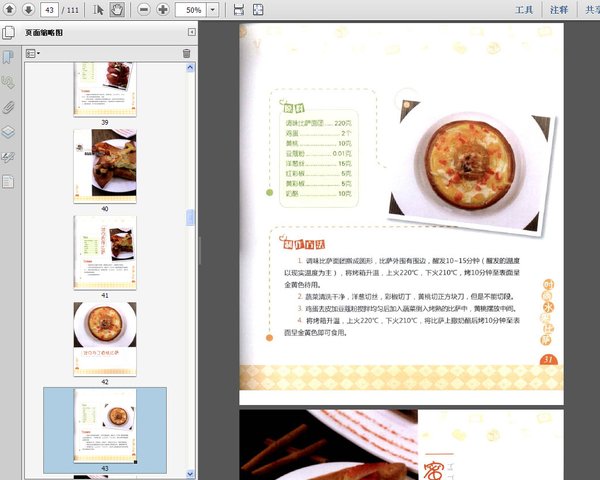Open the signatures sidebar panel icon
The height and width of the screenshot is (480, 600).
click(x=8, y=82)
